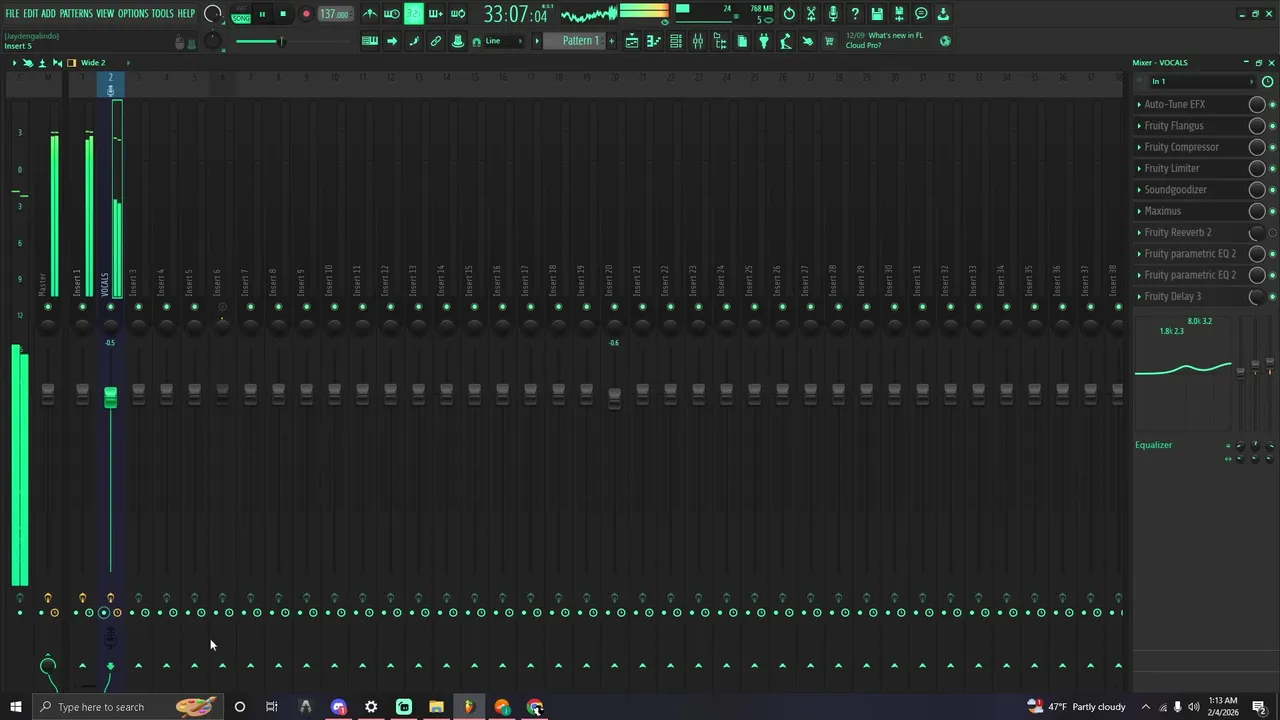Click the microphone recording icon
1280x720 pixels.
tap(833, 14)
